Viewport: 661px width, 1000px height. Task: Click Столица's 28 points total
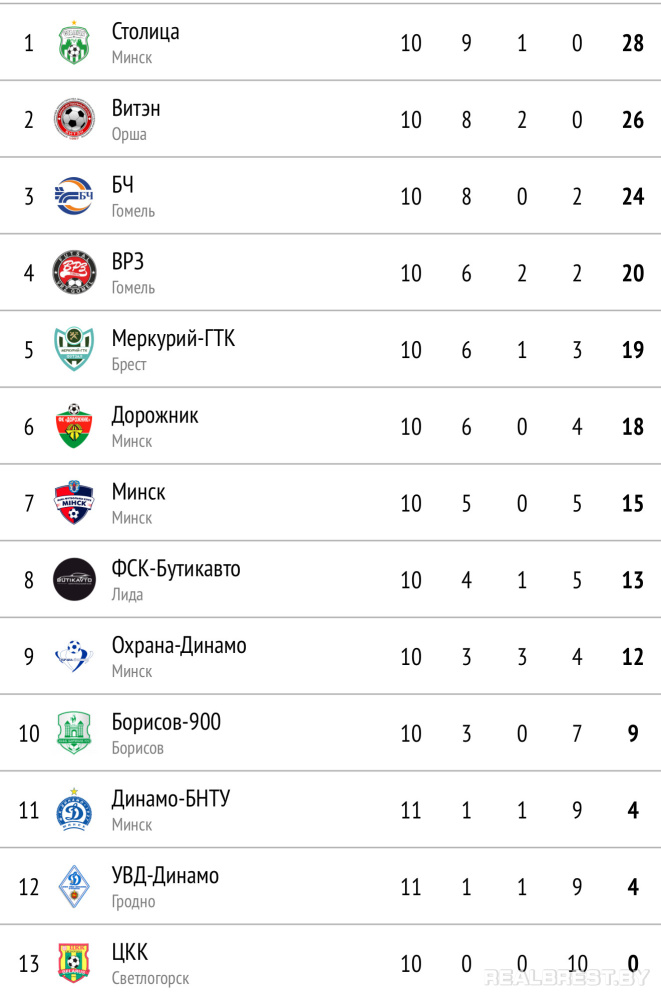pos(632,43)
